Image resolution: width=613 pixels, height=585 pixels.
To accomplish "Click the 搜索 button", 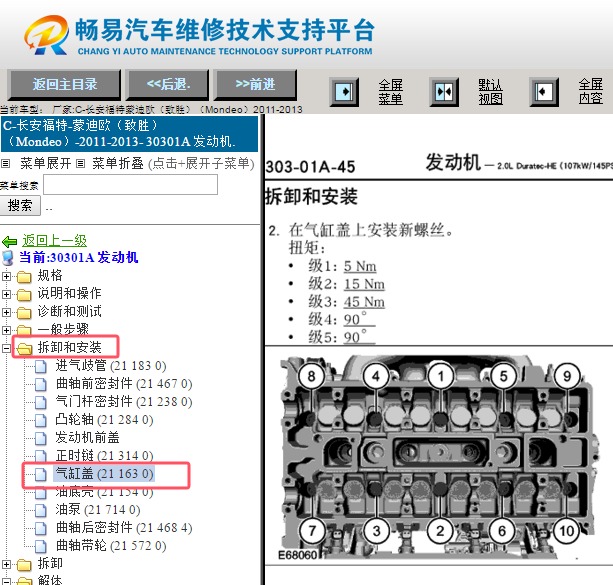I will point(20,206).
